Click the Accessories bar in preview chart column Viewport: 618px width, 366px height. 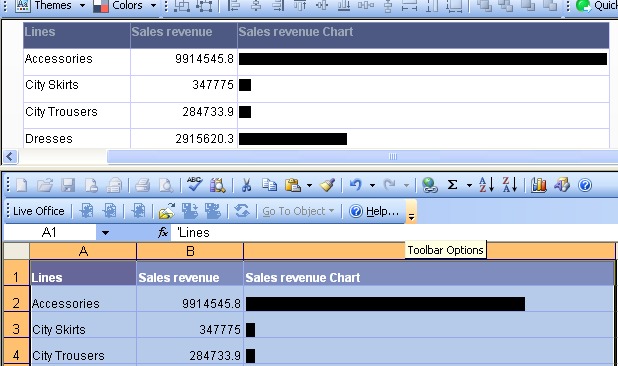click(x=423, y=59)
